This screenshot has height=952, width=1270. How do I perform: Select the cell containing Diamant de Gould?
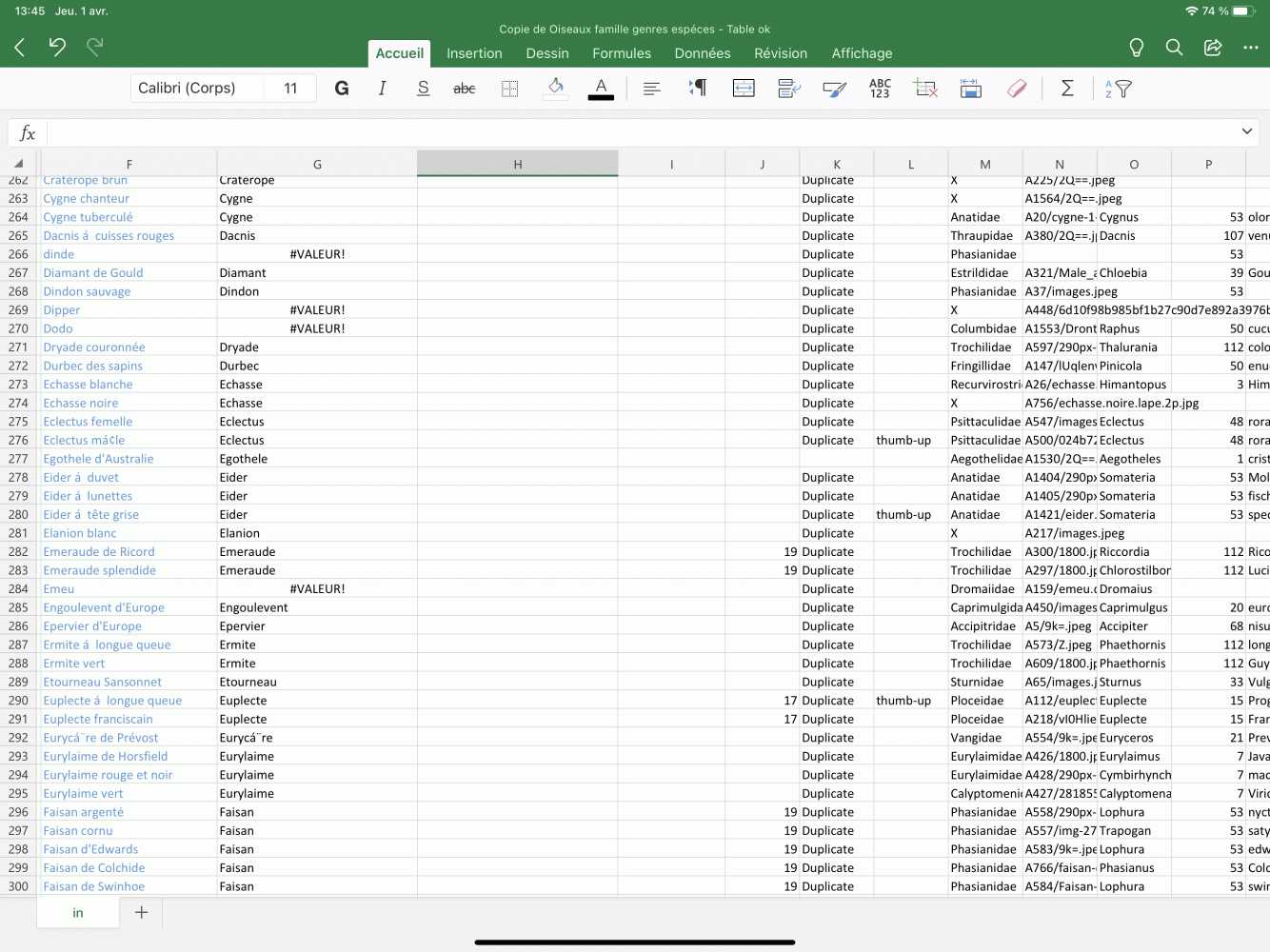[x=93, y=273]
